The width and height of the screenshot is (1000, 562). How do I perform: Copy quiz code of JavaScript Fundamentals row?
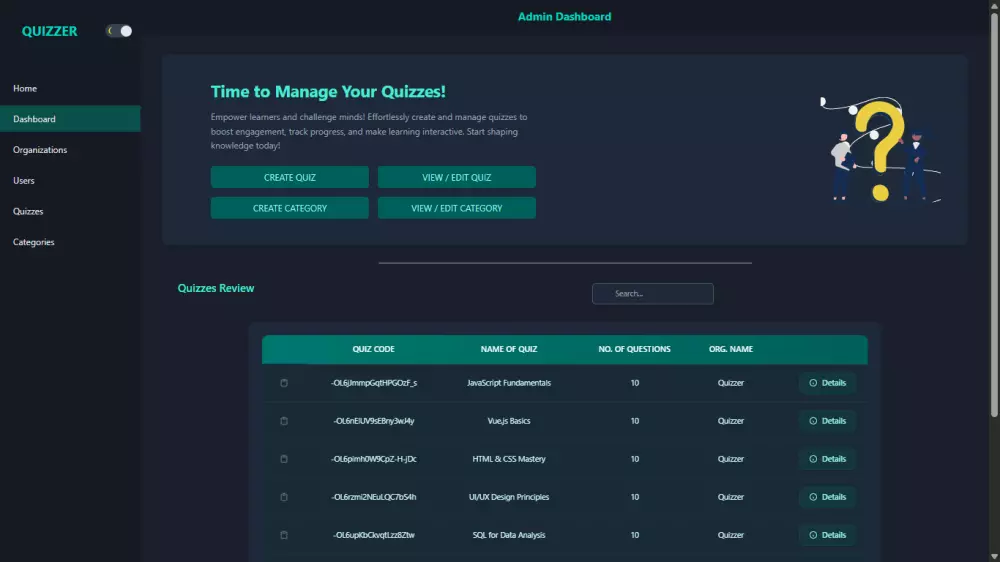click(284, 383)
